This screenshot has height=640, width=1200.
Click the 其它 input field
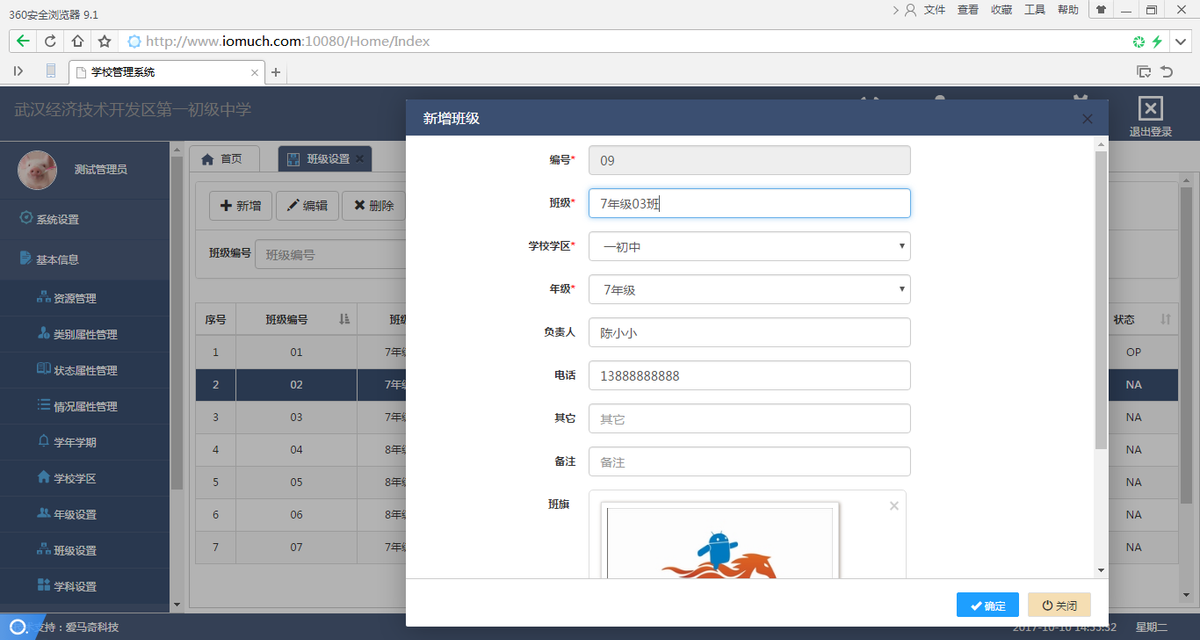(x=749, y=419)
